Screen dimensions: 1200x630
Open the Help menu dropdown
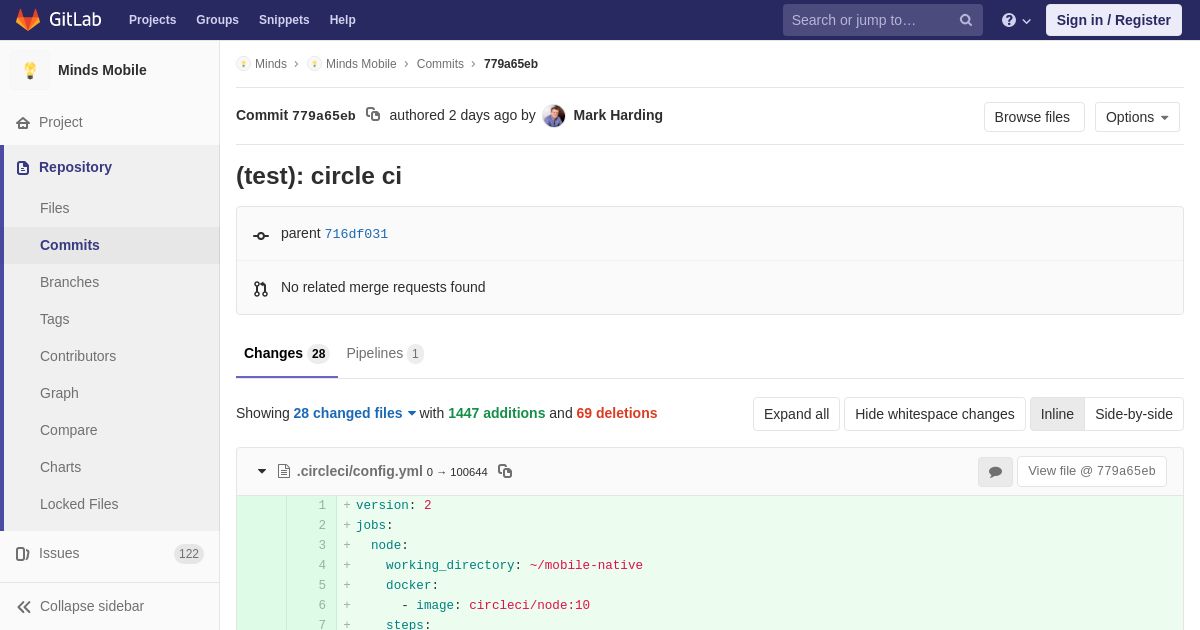click(x=1016, y=20)
